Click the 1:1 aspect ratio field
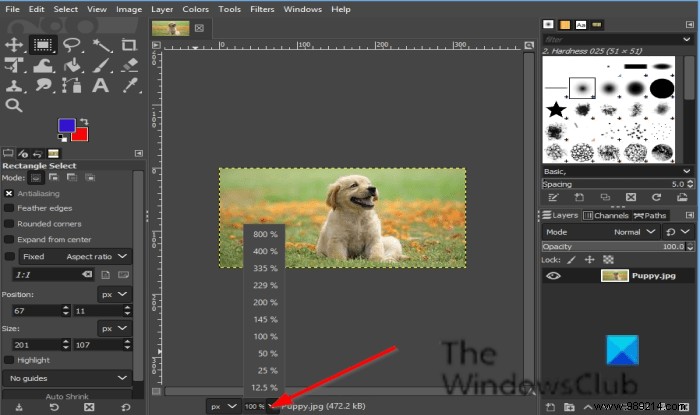 coord(54,274)
